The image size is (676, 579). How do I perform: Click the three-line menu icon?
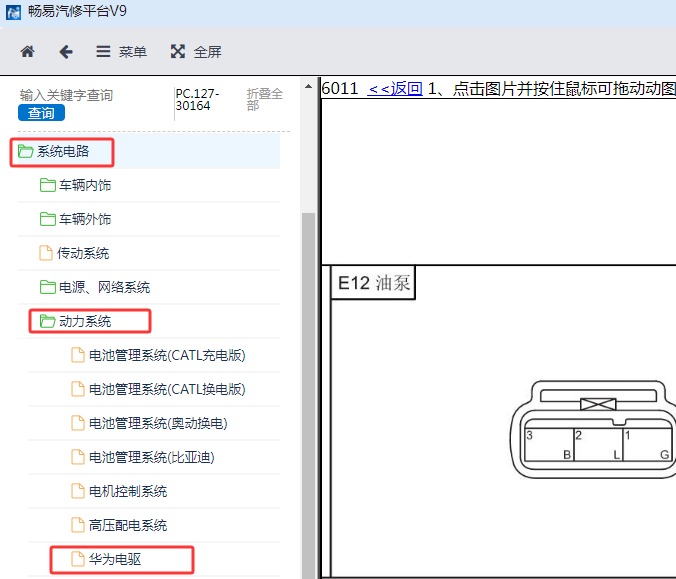pyautogui.click(x=103, y=52)
